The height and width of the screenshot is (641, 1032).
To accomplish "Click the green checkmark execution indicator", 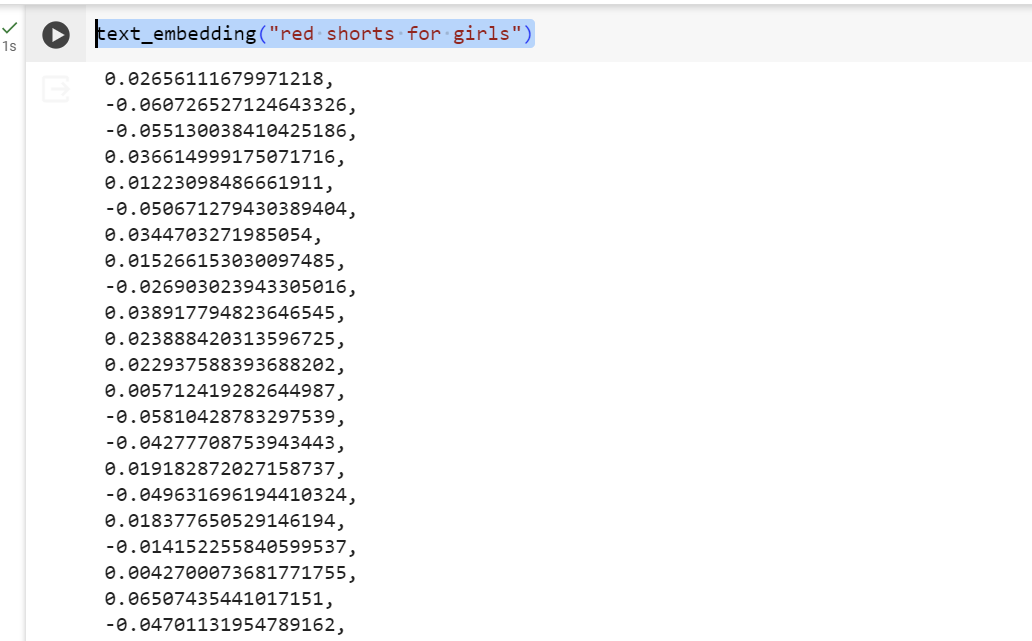I will coord(10,30).
